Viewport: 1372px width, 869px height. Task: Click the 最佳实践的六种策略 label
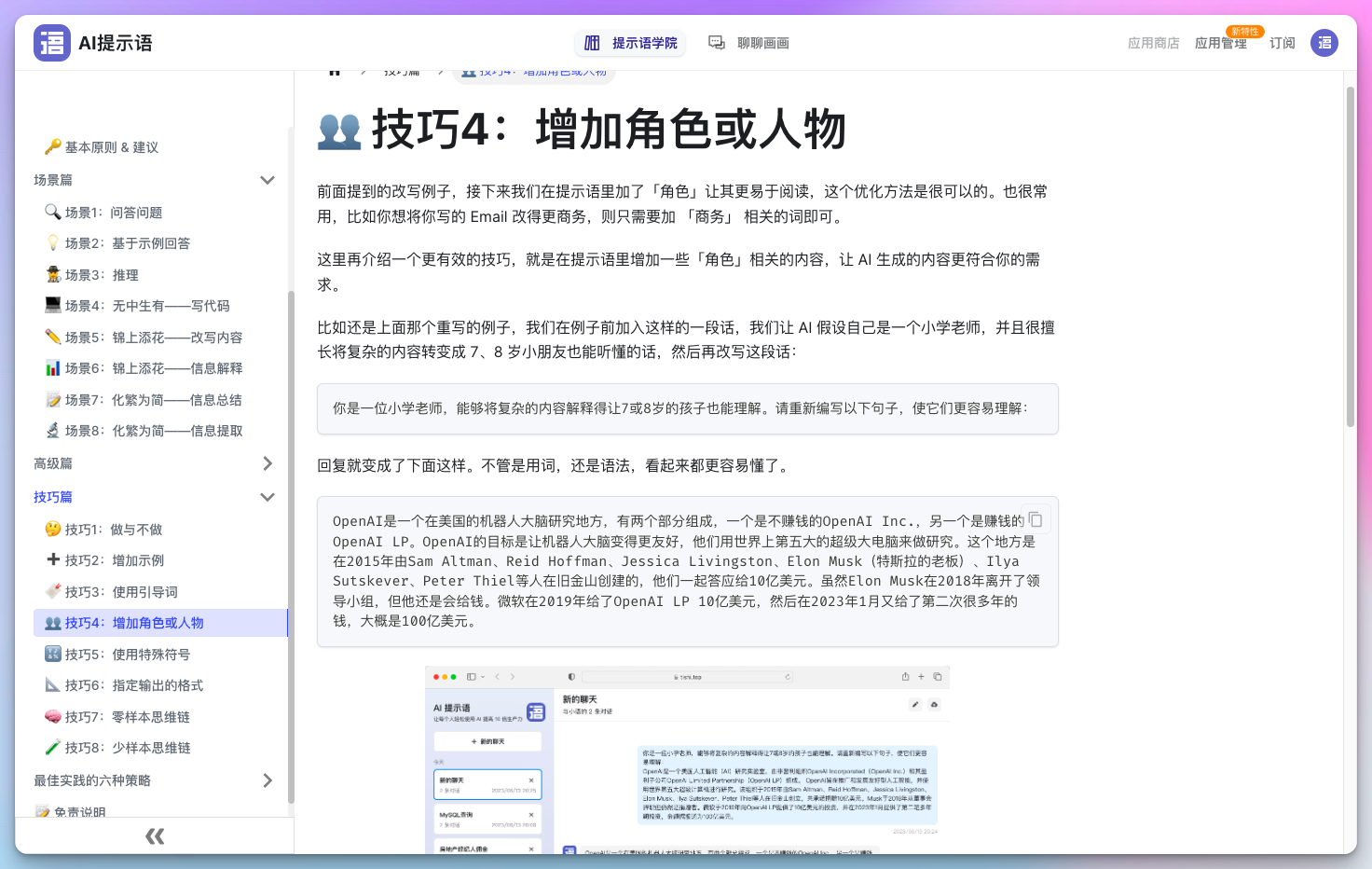coord(92,780)
